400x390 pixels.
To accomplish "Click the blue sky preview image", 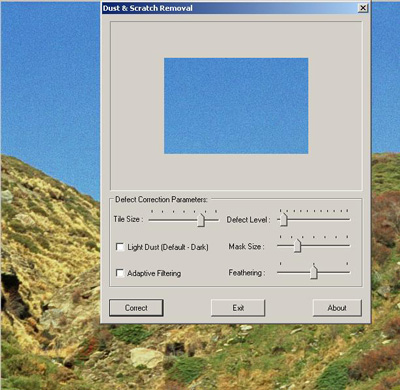I will tap(236, 106).
